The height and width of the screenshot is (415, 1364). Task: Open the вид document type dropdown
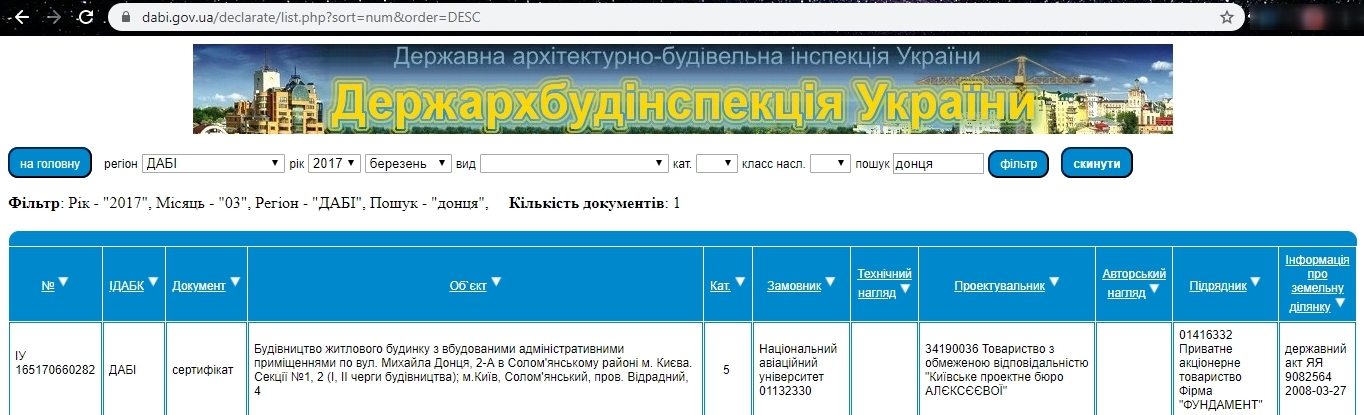[574, 163]
